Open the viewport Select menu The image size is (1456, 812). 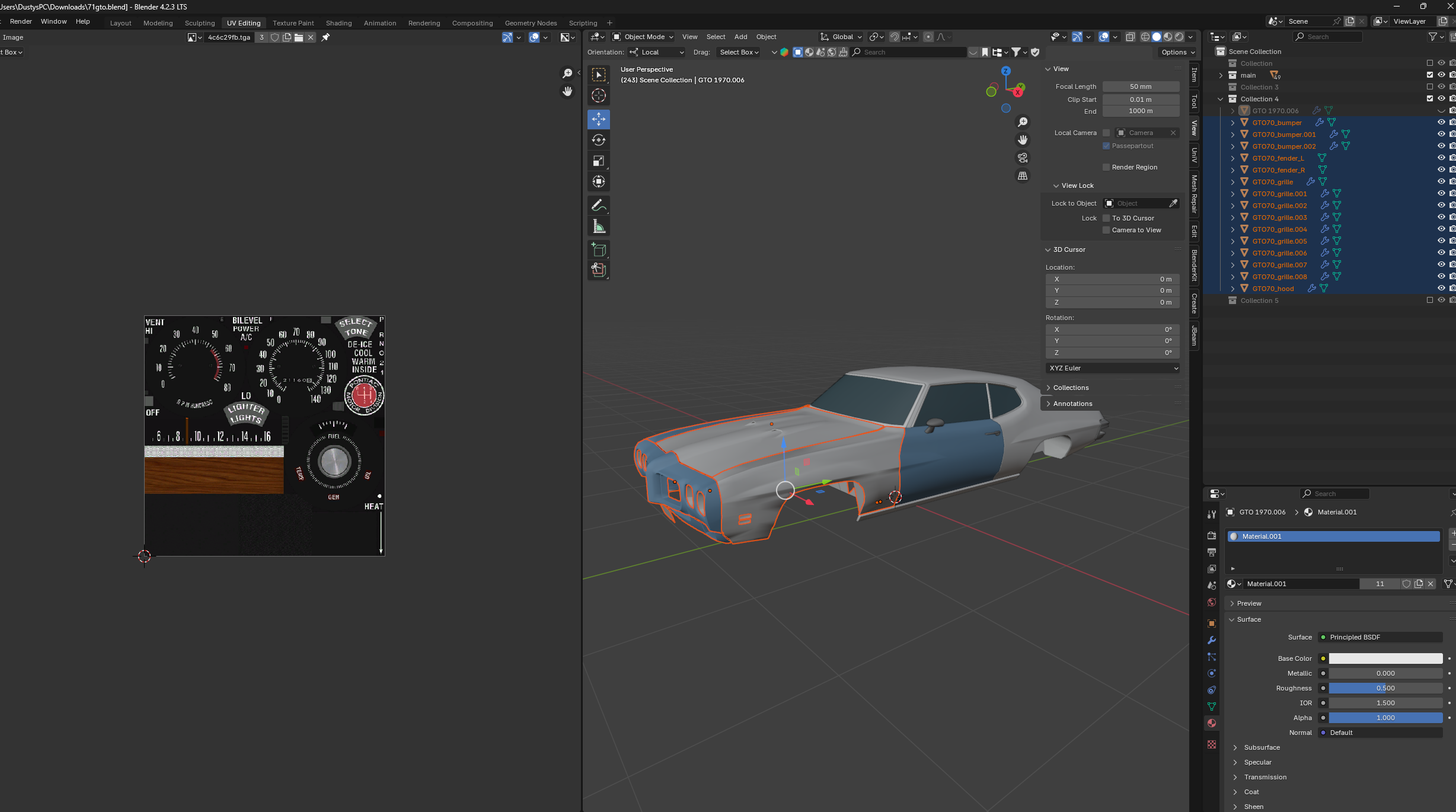coord(716,37)
